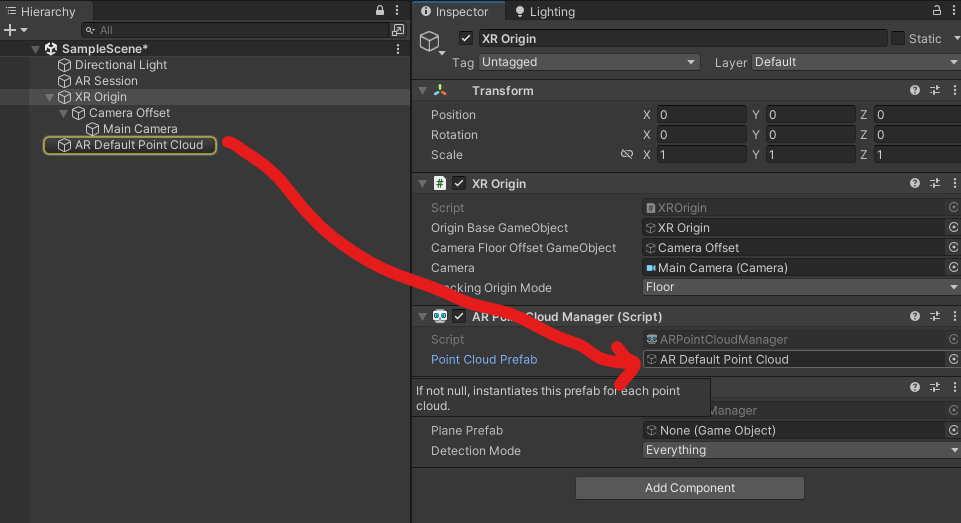Collapse the SampleScene foldout arrow
The height and width of the screenshot is (523, 961).
pyautogui.click(x=36, y=49)
